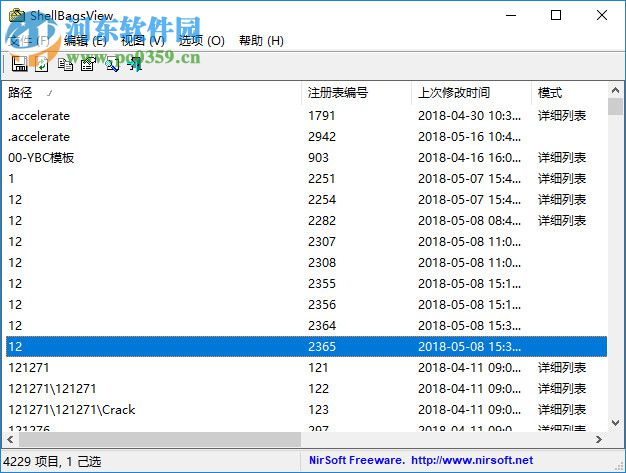Select the row with path 1

tap(307, 179)
